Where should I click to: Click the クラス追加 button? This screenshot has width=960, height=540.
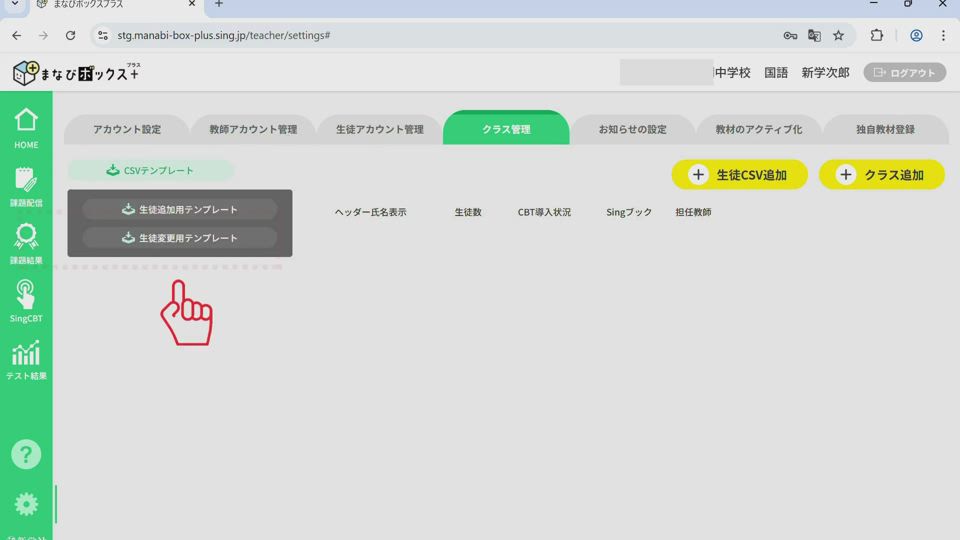[881, 175]
